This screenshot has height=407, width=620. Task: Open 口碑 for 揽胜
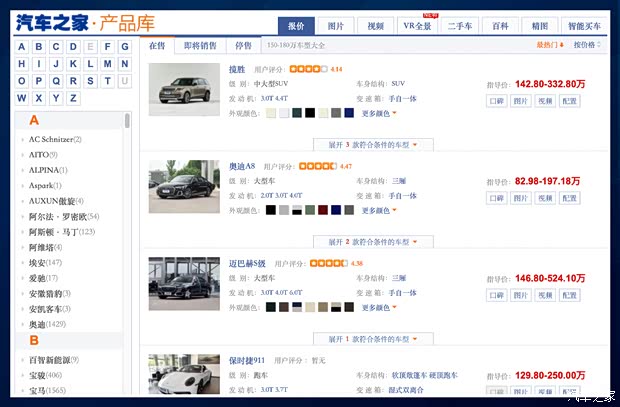coord(497,101)
